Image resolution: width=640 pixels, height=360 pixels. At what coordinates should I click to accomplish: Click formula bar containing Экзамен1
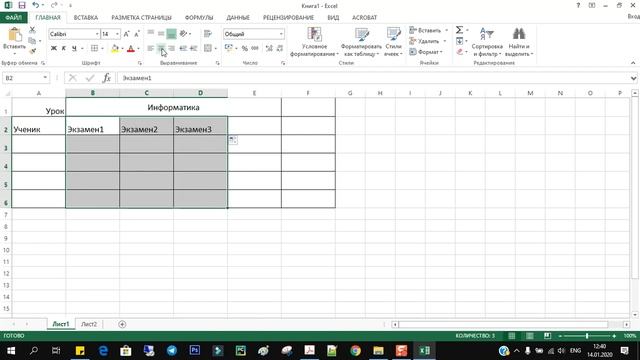pyautogui.click(x=373, y=78)
